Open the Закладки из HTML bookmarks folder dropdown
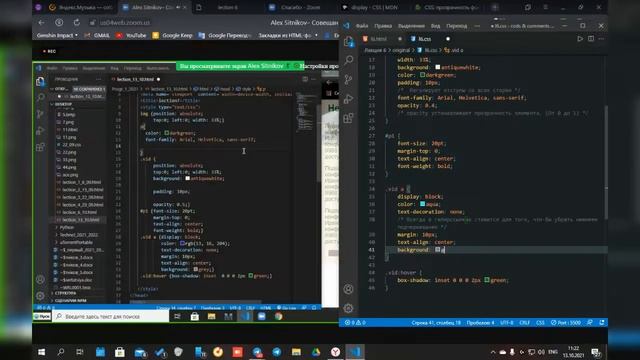Viewport: 640px width, 360px height. coord(288,36)
